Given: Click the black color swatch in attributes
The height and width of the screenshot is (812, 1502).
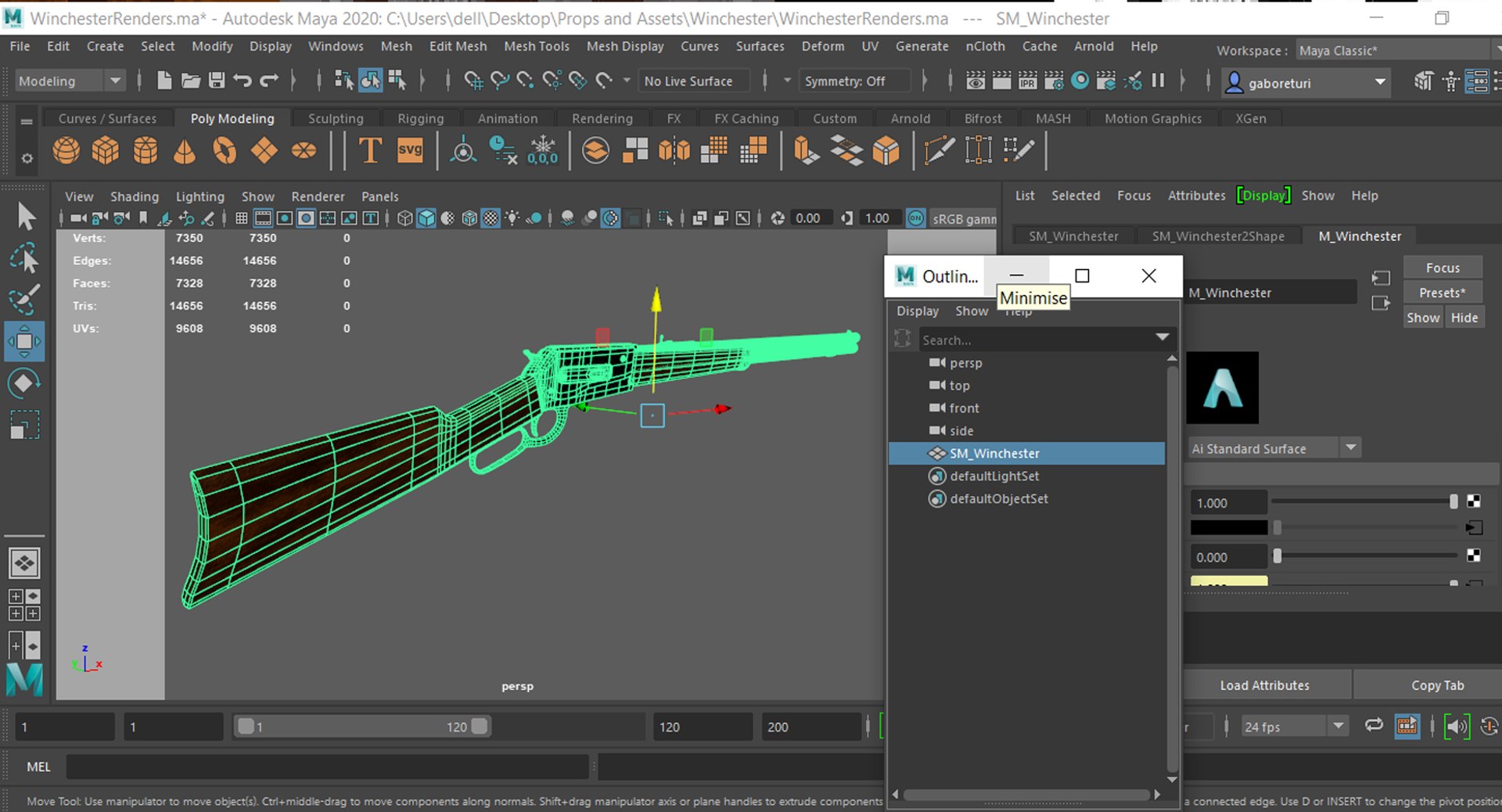Looking at the screenshot, I should [1228, 528].
